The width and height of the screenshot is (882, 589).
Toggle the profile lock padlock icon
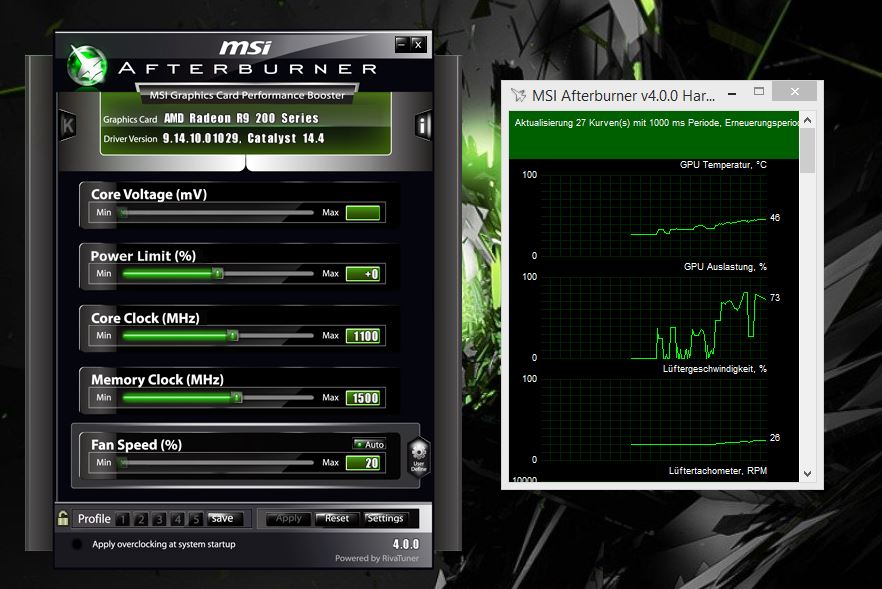tap(63, 518)
